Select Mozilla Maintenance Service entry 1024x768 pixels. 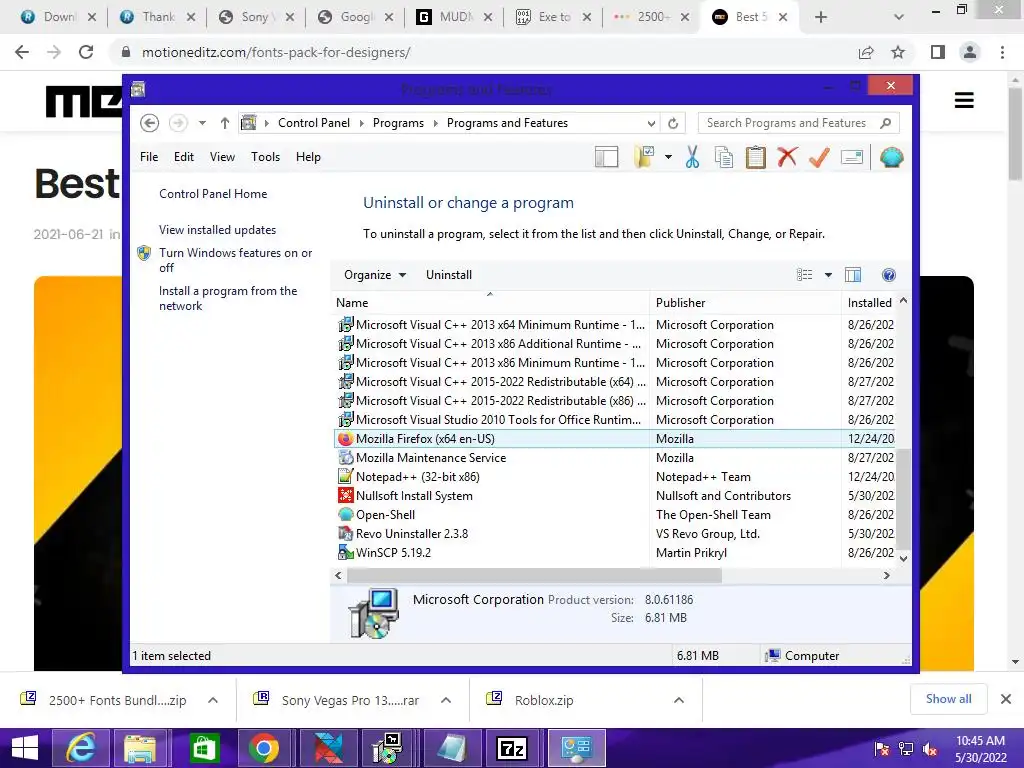(x=614, y=458)
